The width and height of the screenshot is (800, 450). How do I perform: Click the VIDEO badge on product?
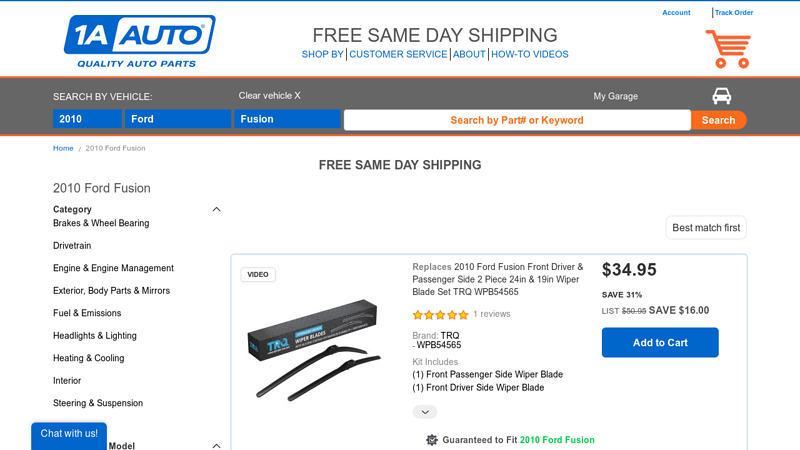[258, 274]
